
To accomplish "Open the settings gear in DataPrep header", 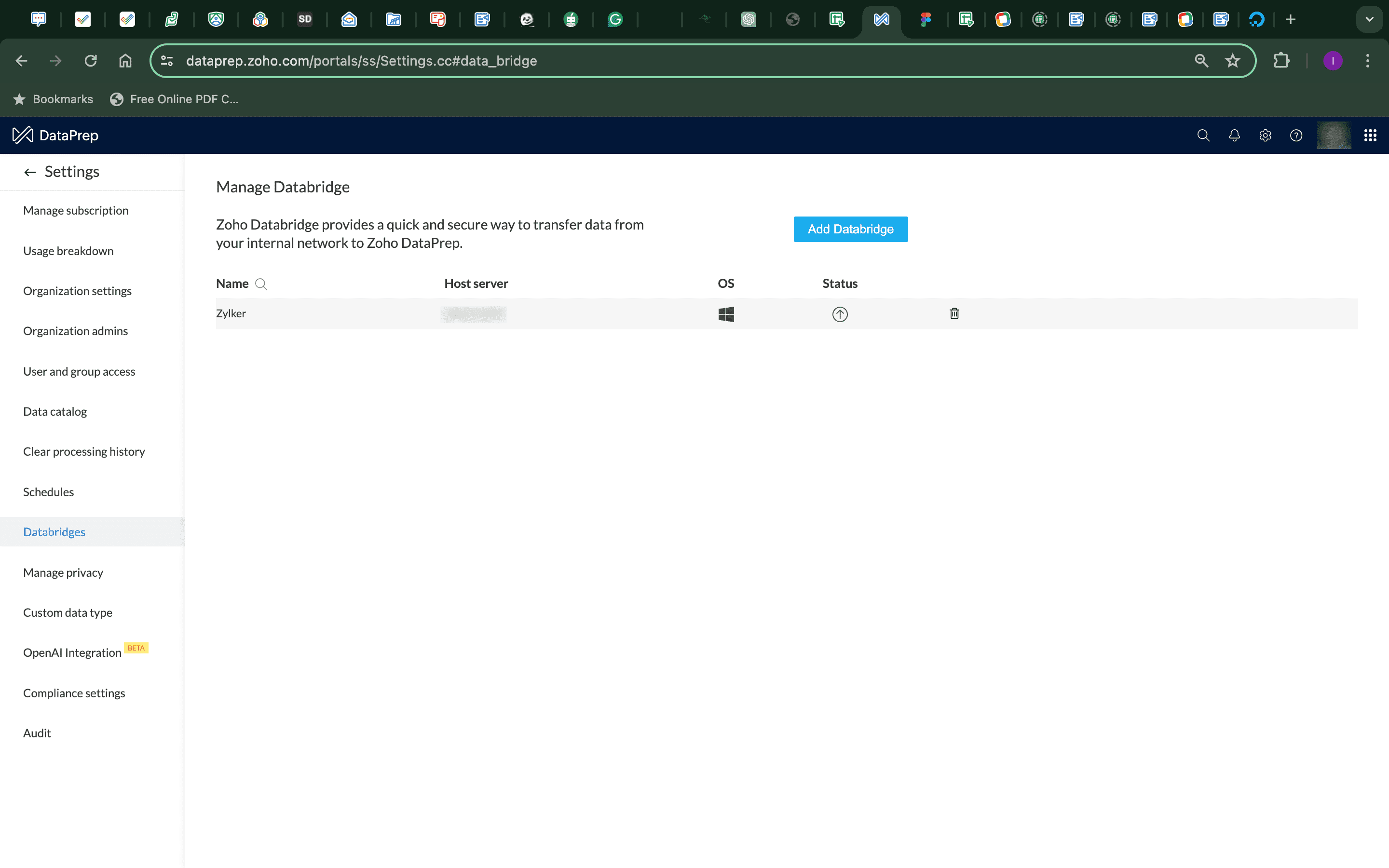I will click(x=1265, y=136).
